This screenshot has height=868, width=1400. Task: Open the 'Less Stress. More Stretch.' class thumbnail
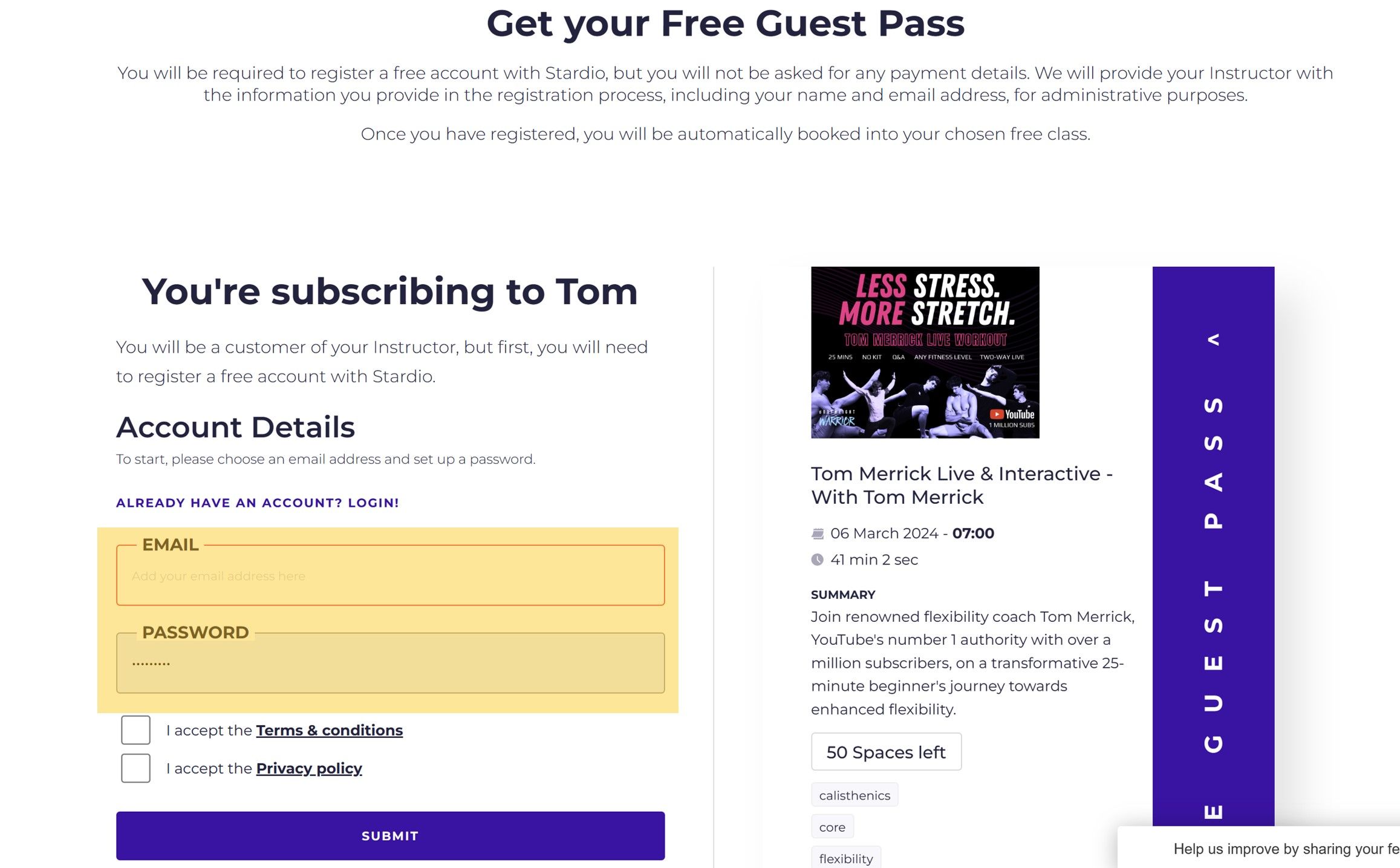[x=925, y=352]
